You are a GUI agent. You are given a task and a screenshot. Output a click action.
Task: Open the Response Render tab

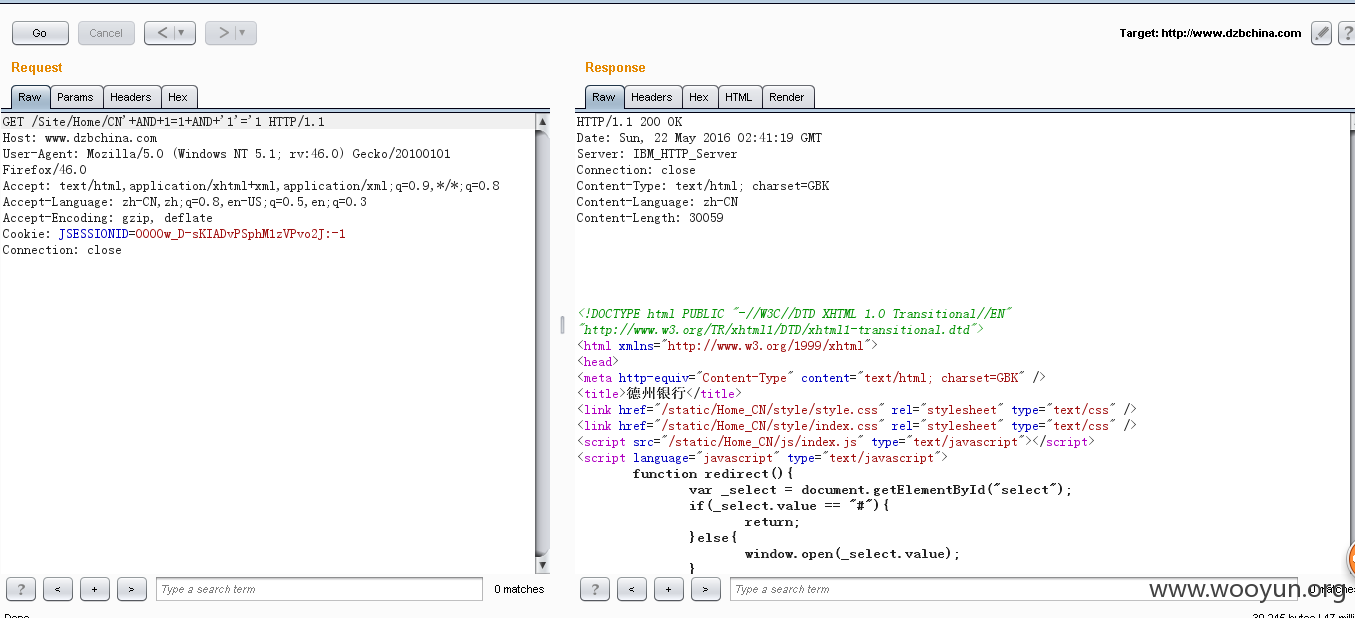point(787,97)
